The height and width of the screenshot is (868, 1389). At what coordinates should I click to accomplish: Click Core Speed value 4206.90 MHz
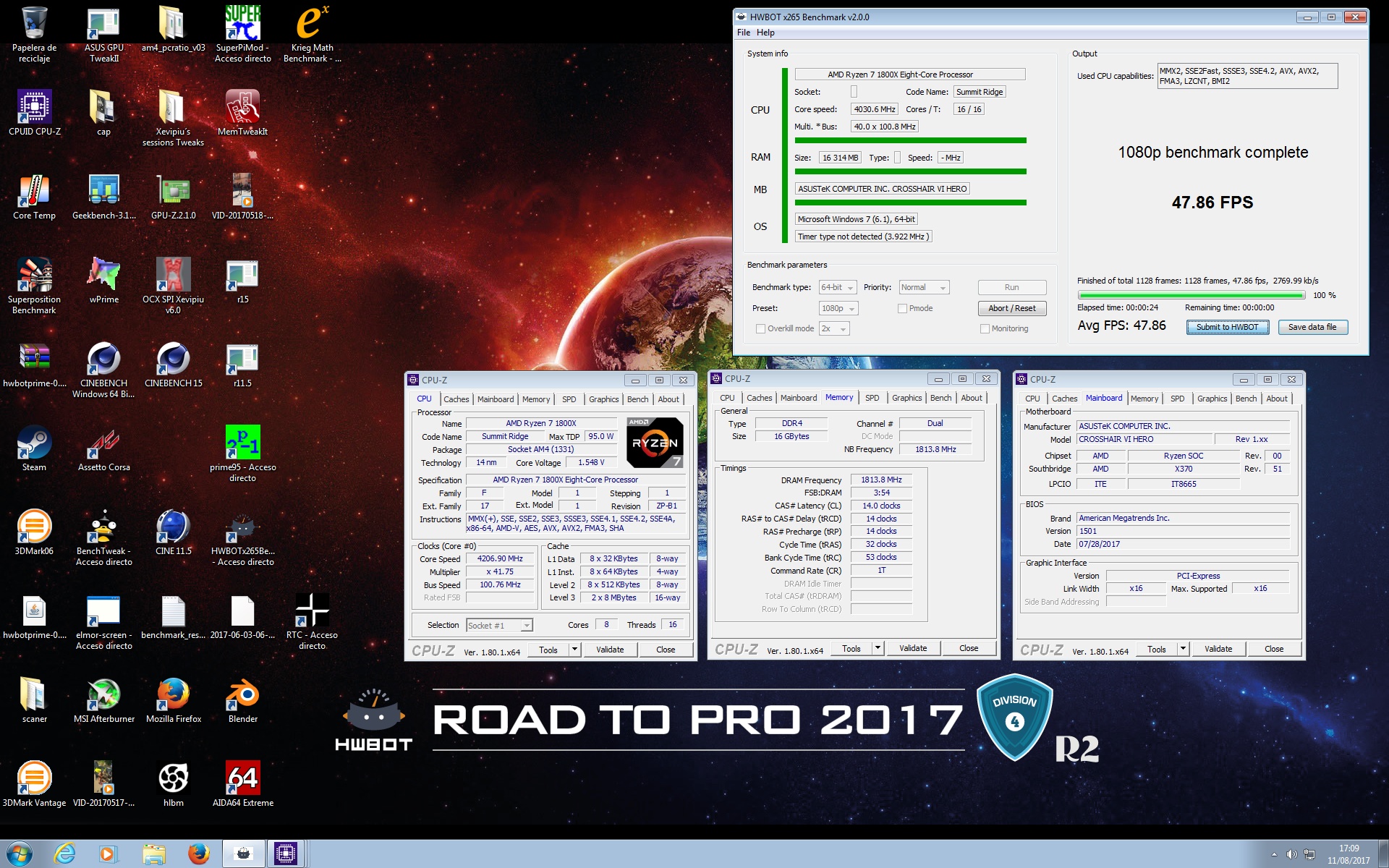click(x=500, y=558)
